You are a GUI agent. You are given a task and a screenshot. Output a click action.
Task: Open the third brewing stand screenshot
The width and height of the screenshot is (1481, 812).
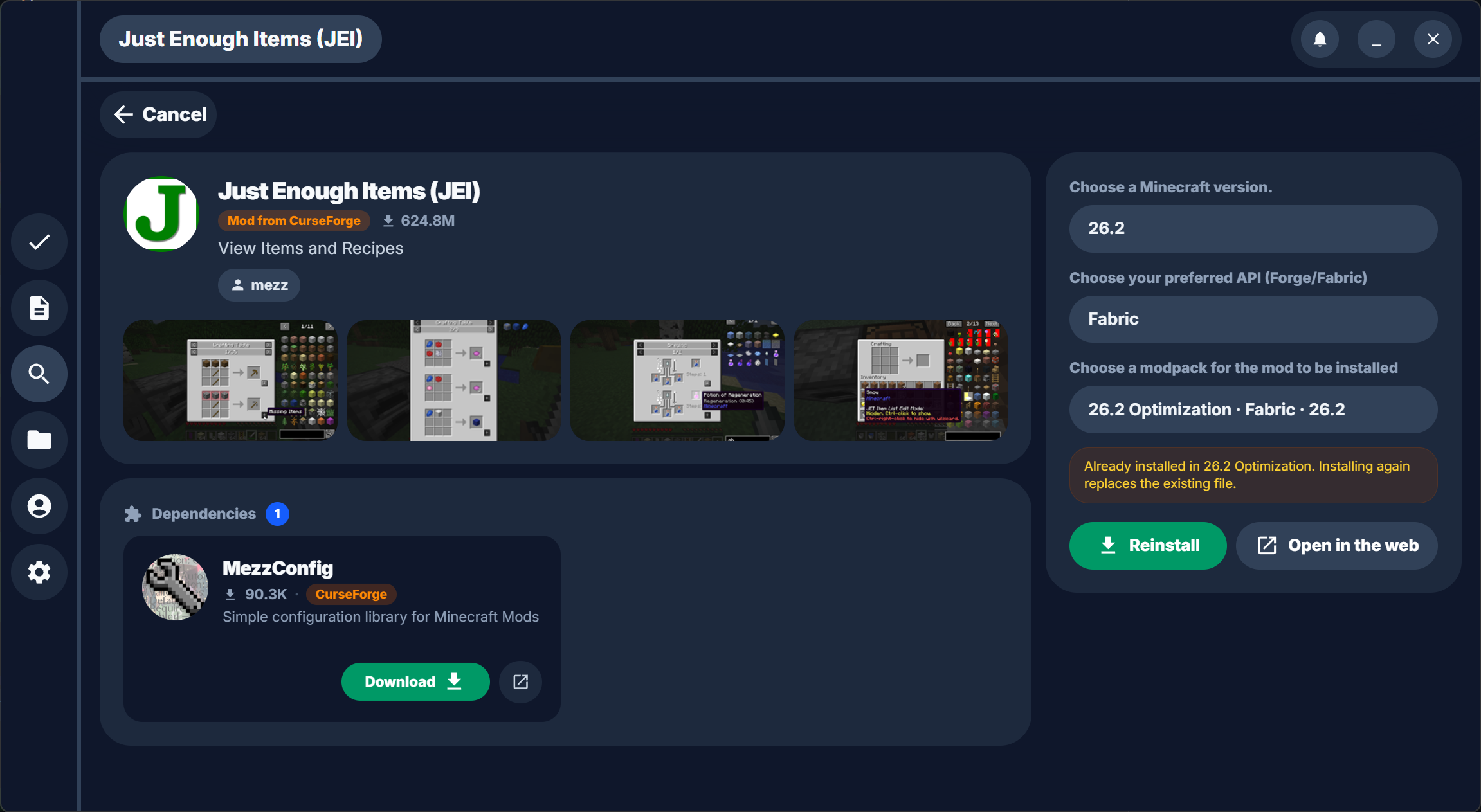677,381
